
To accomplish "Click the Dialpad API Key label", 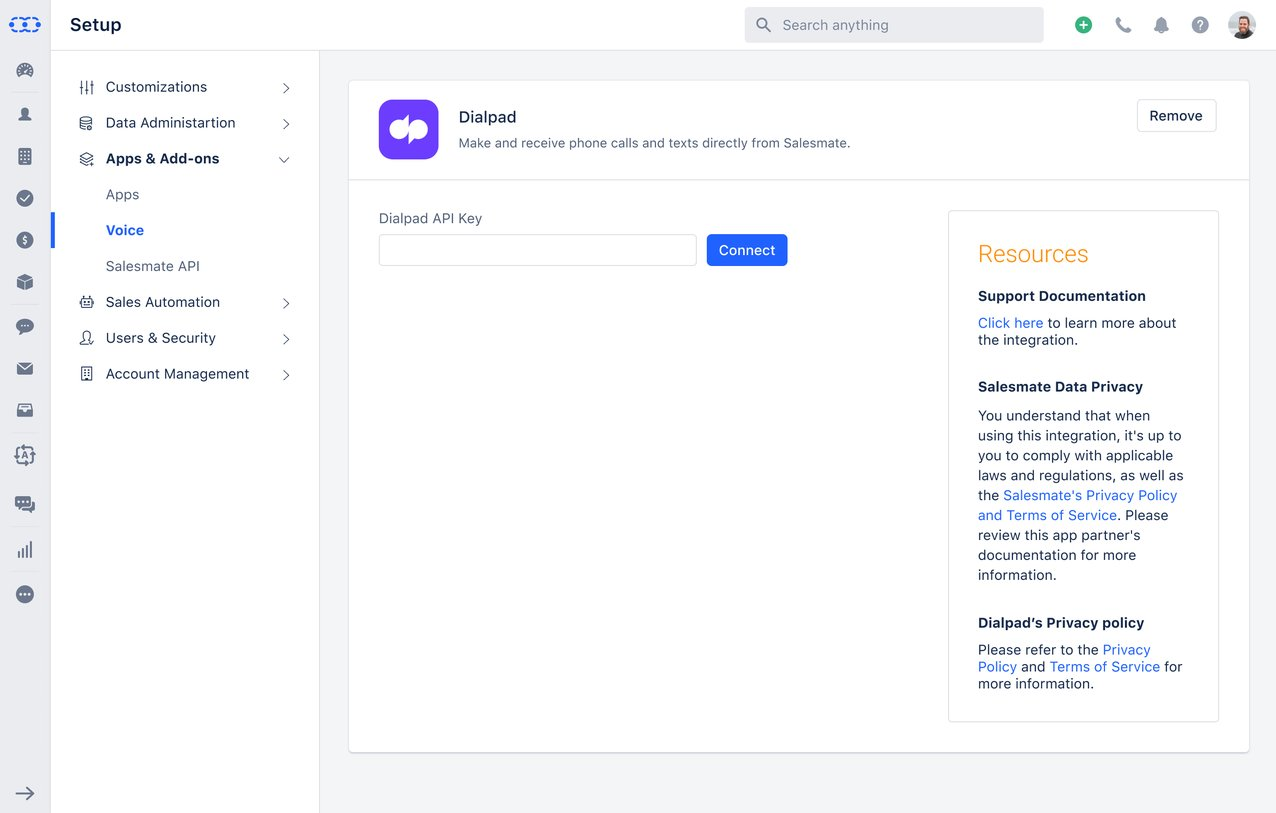I will (x=430, y=218).
